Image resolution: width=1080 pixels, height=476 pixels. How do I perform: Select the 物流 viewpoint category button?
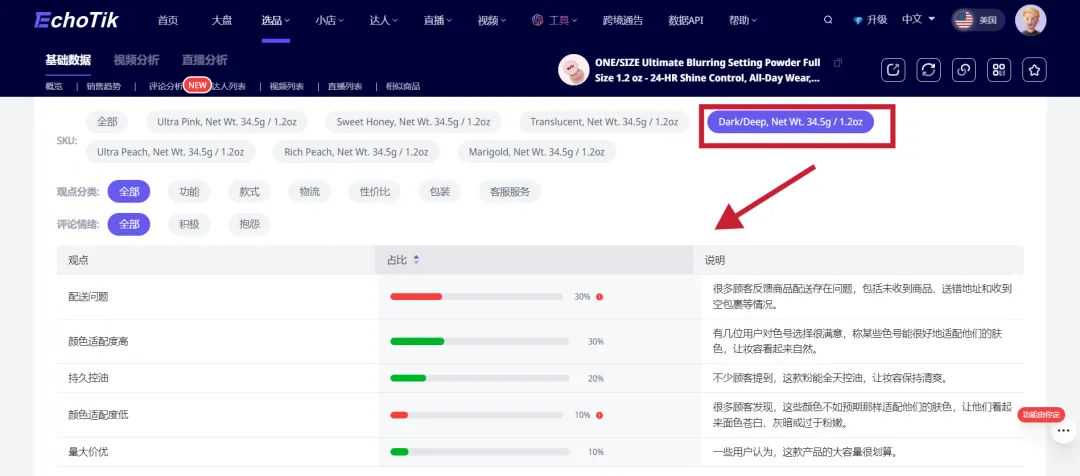click(x=310, y=191)
